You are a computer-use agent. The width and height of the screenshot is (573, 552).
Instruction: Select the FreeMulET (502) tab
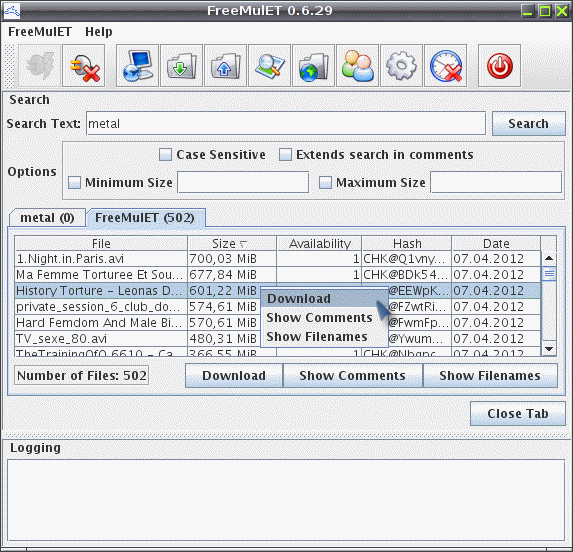click(x=145, y=218)
